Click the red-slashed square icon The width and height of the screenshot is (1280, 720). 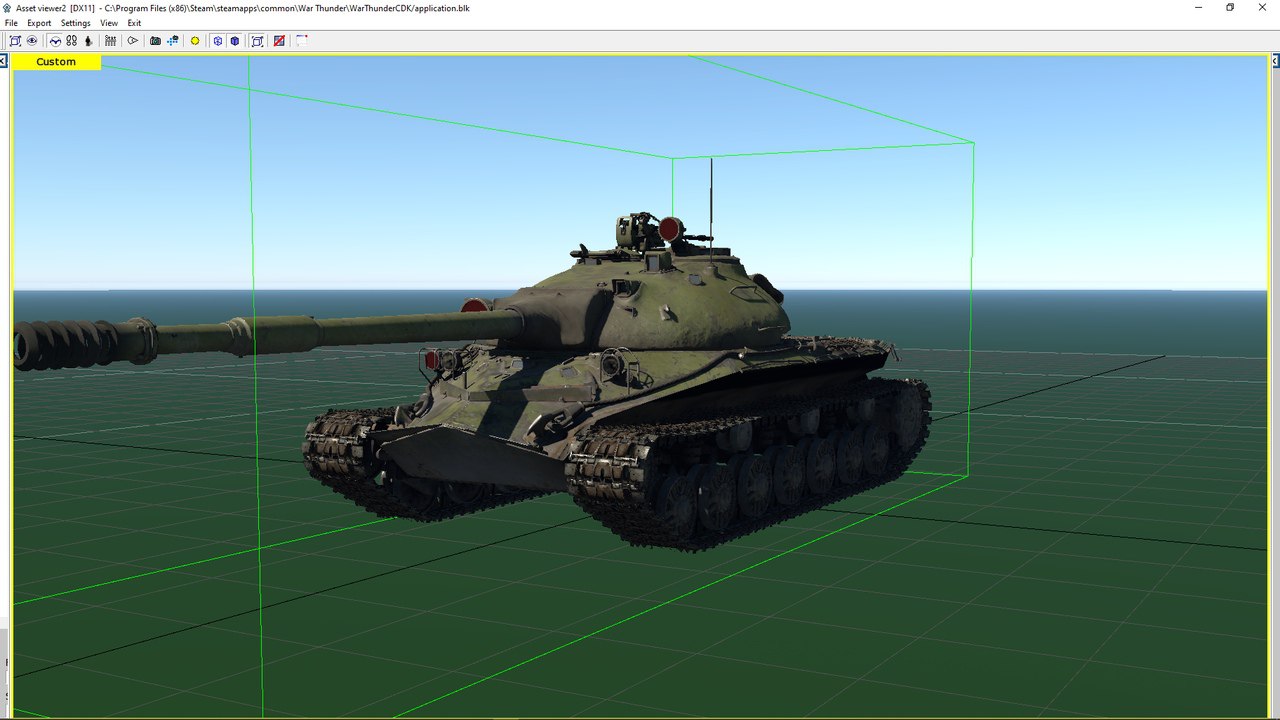click(279, 41)
